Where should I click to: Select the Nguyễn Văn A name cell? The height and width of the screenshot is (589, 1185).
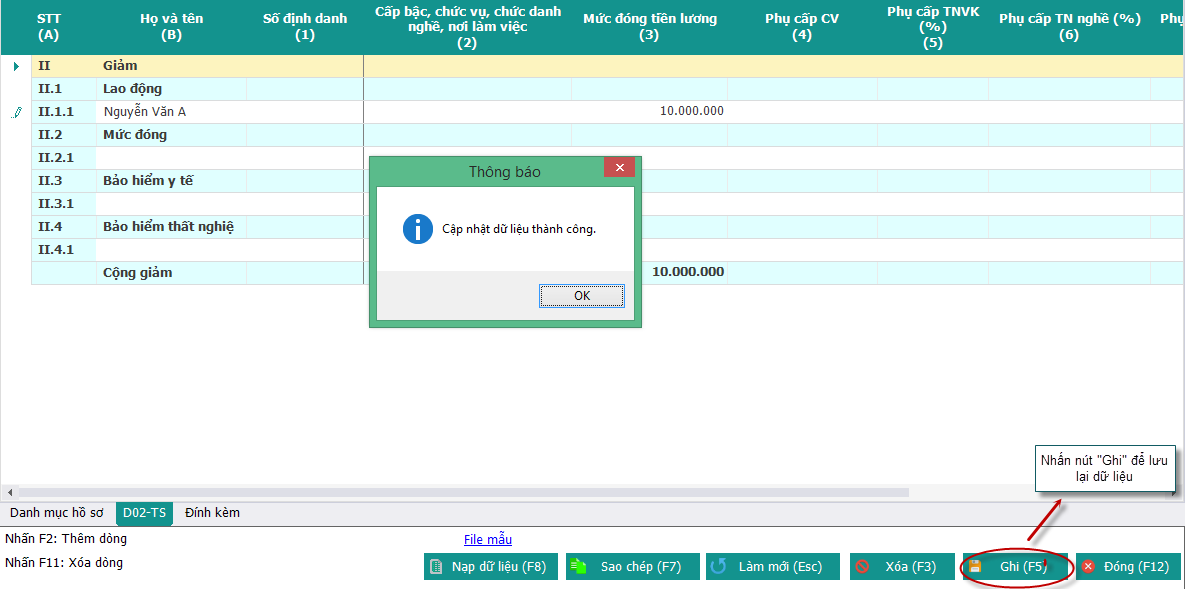pyautogui.click(x=172, y=112)
